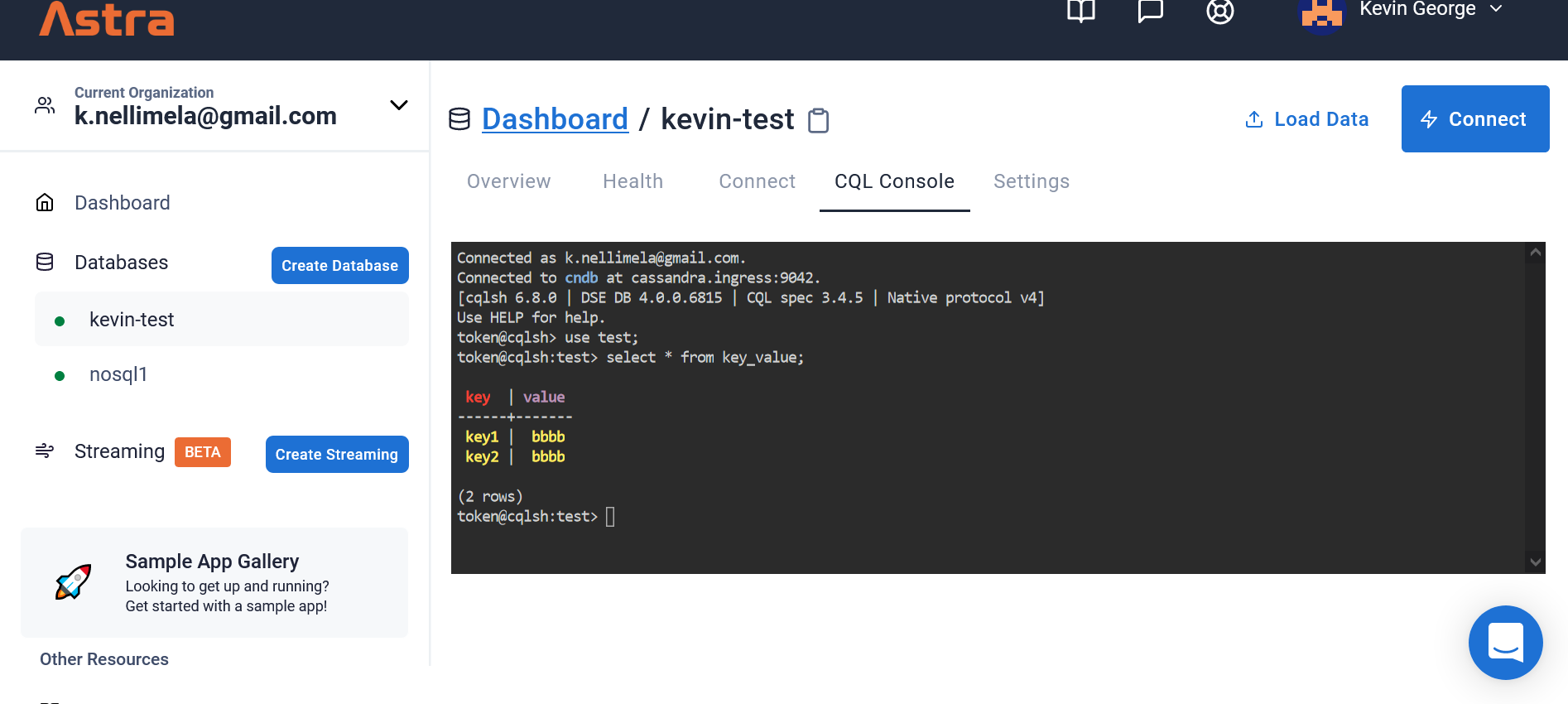This screenshot has width=1568, height=704.
Task: Click the Connect button
Action: click(1474, 118)
